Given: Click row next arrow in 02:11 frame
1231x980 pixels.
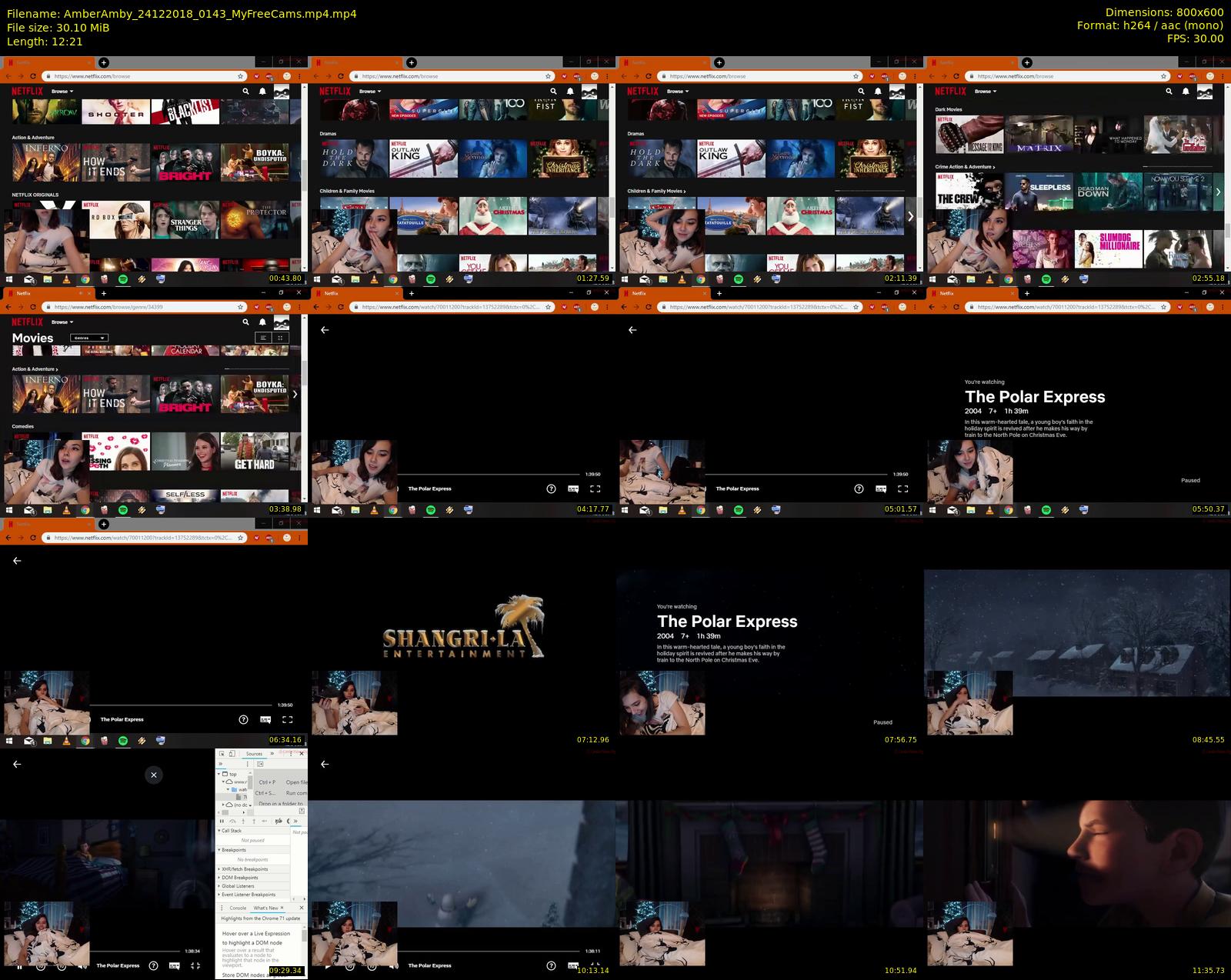Looking at the screenshot, I should pos(911,216).
